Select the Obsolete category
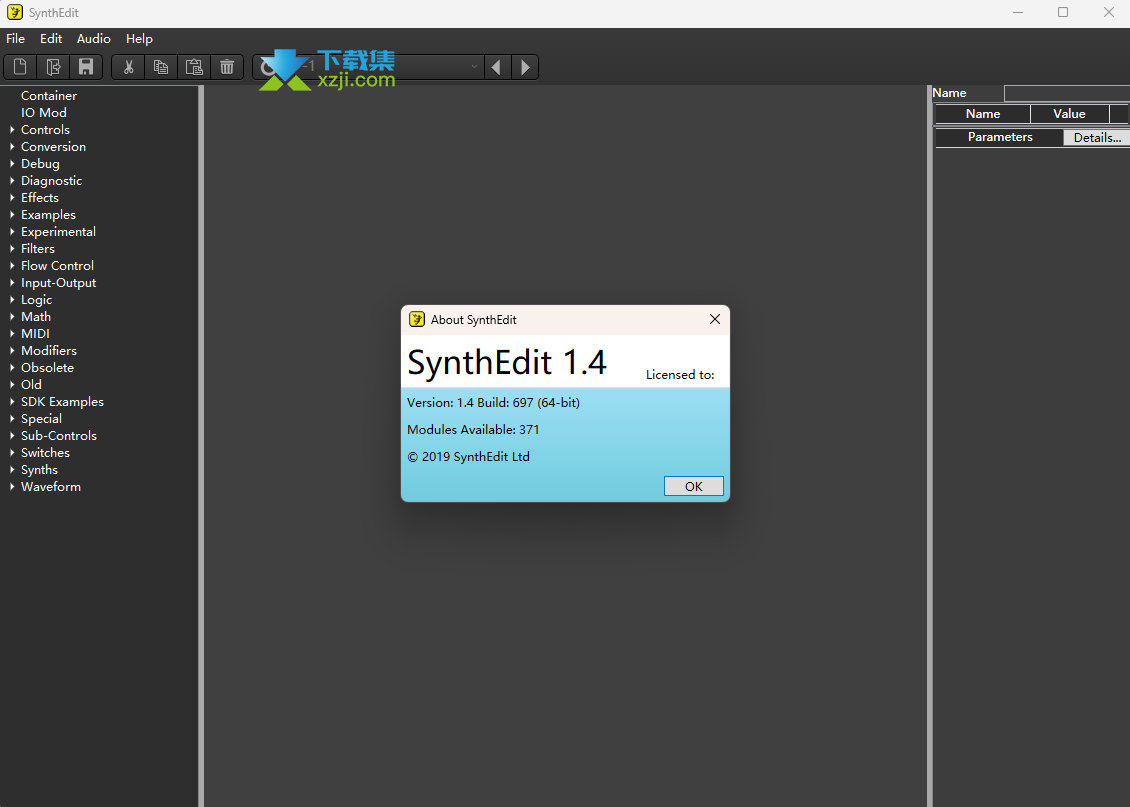Viewport: 1130px width, 807px height. coord(47,367)
